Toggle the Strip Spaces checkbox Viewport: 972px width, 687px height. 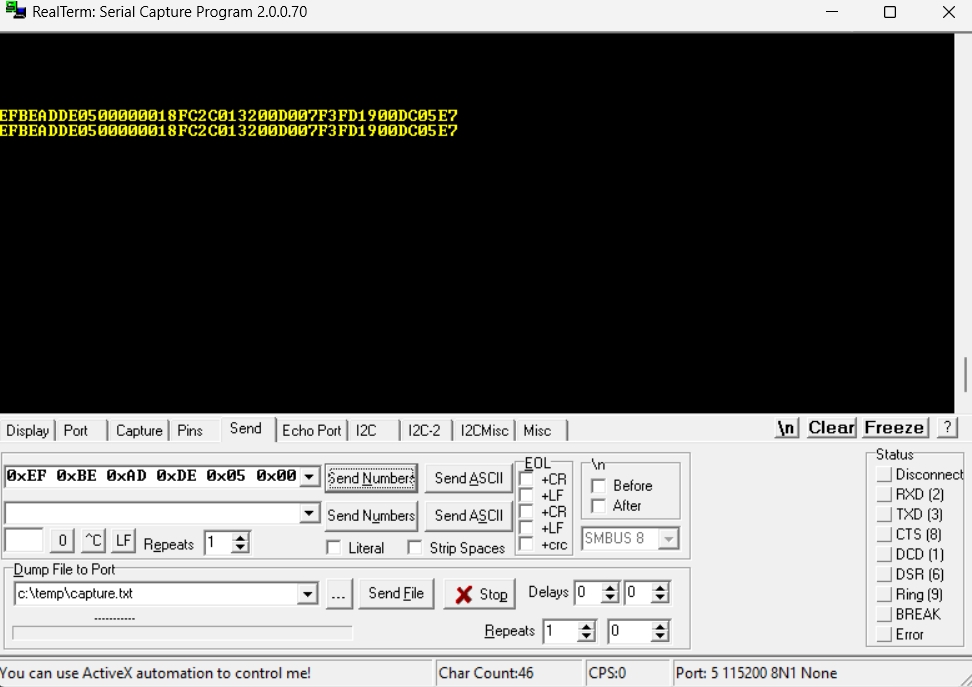pyautogui.click(x=414, y=548)
